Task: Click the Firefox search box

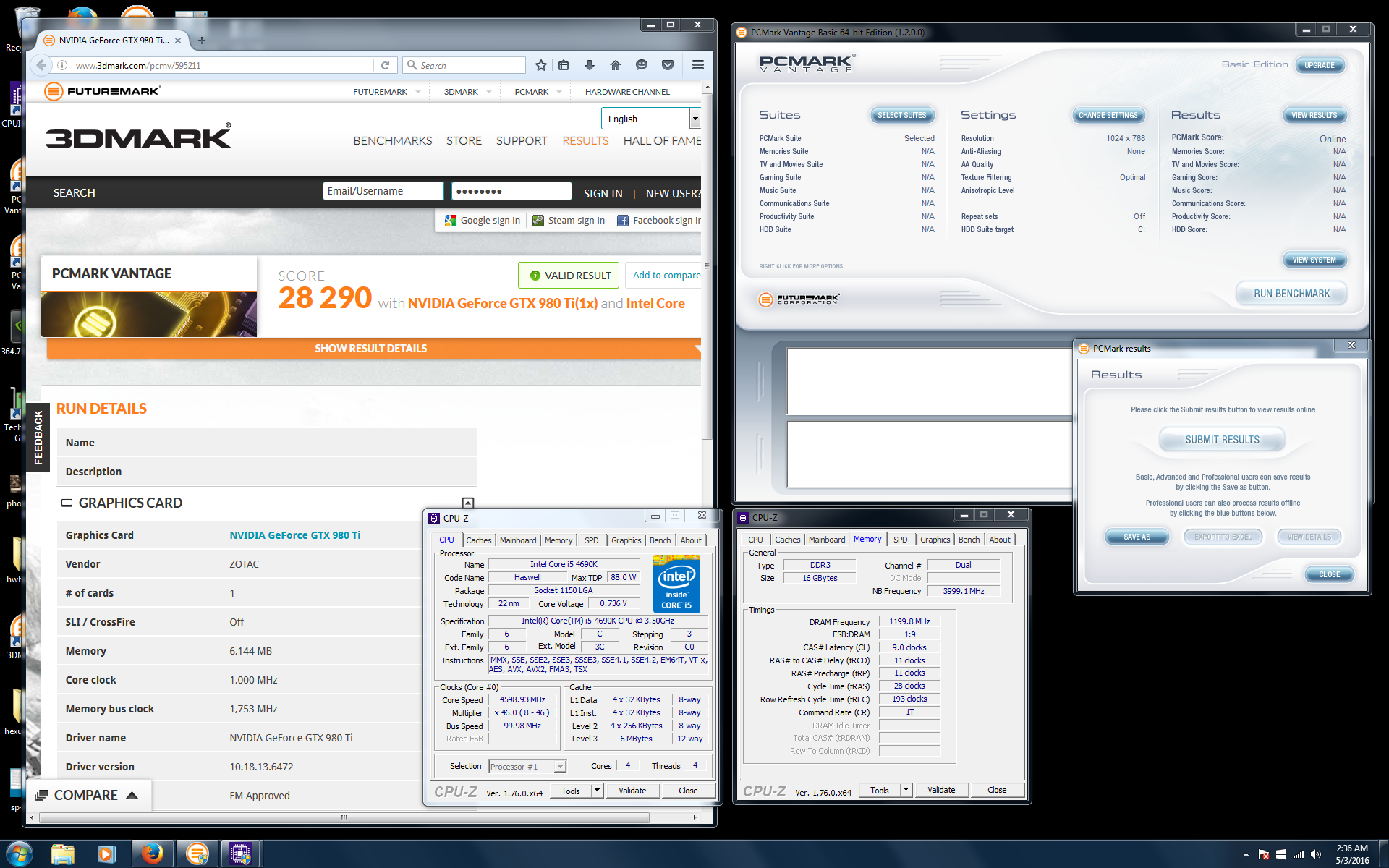Action: pyautogui.click(x=464, y=65)
